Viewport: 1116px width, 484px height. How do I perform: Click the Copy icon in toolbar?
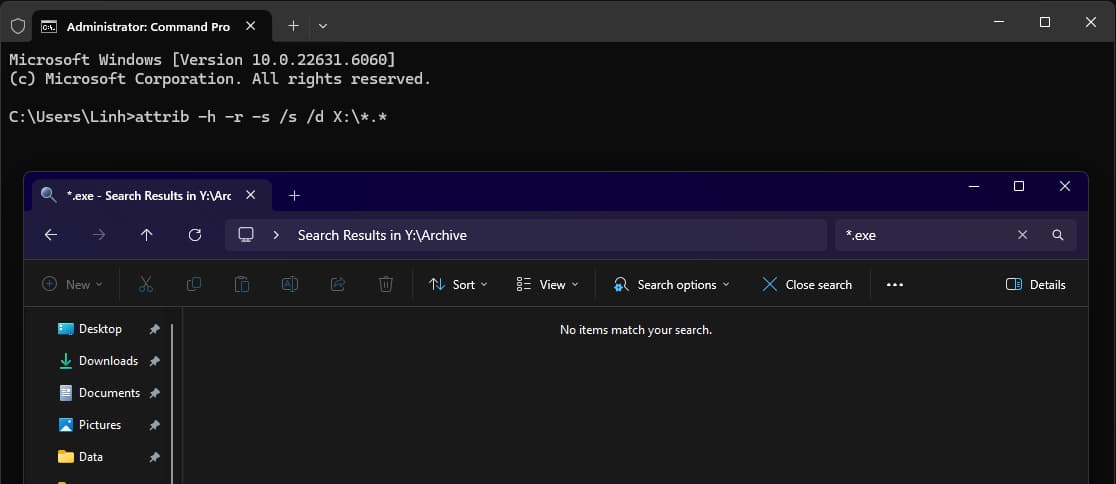[194, 285]
